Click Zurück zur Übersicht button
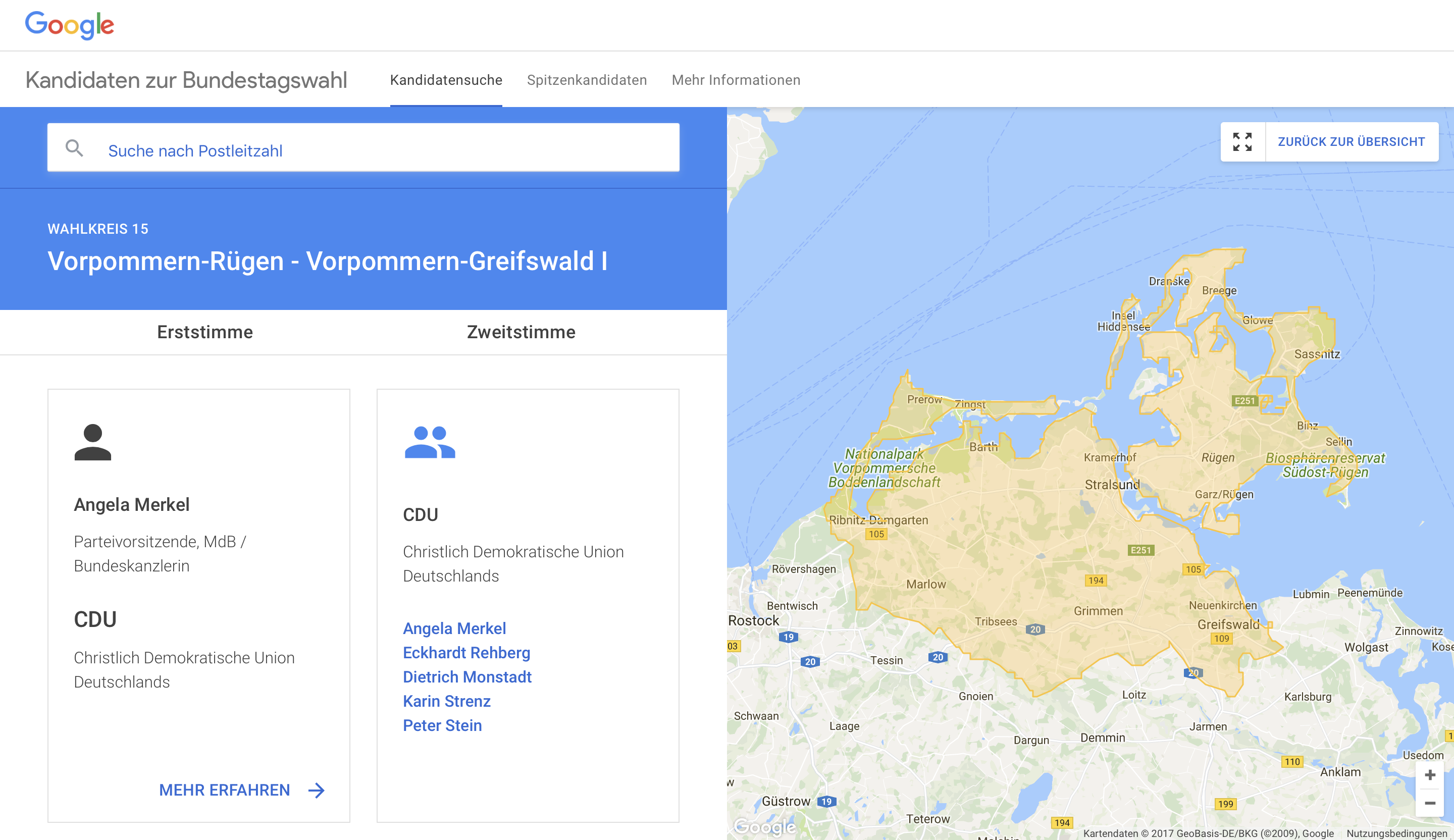 point(1352,142)
